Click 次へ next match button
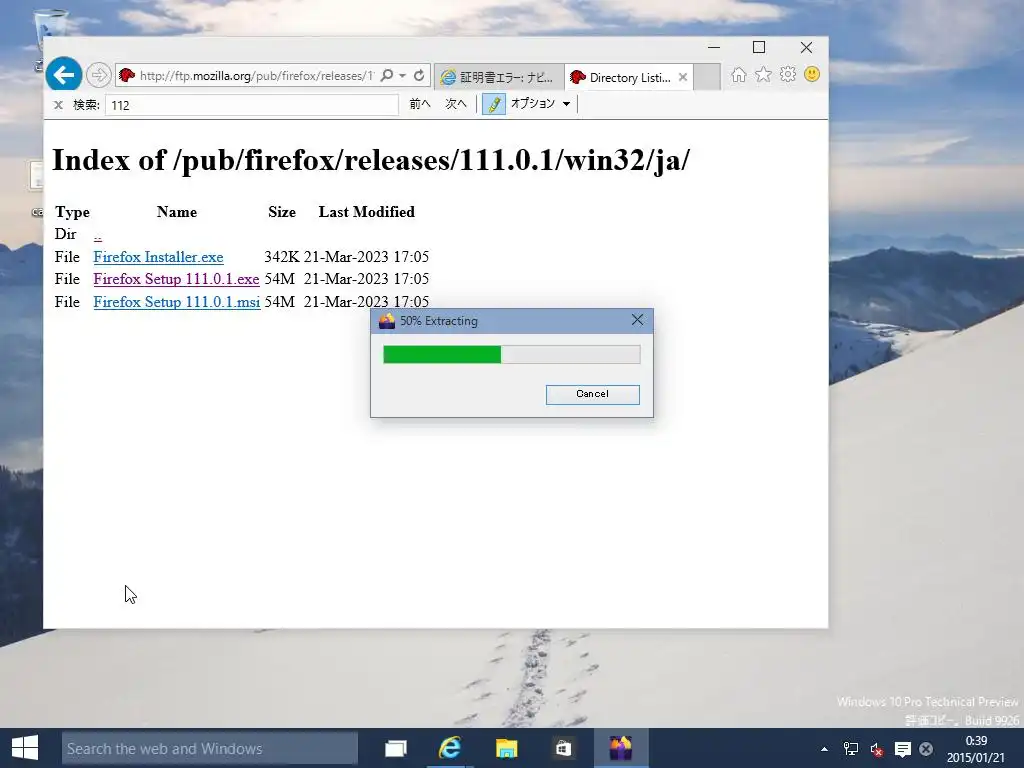1024x768 pixels. 456,104
